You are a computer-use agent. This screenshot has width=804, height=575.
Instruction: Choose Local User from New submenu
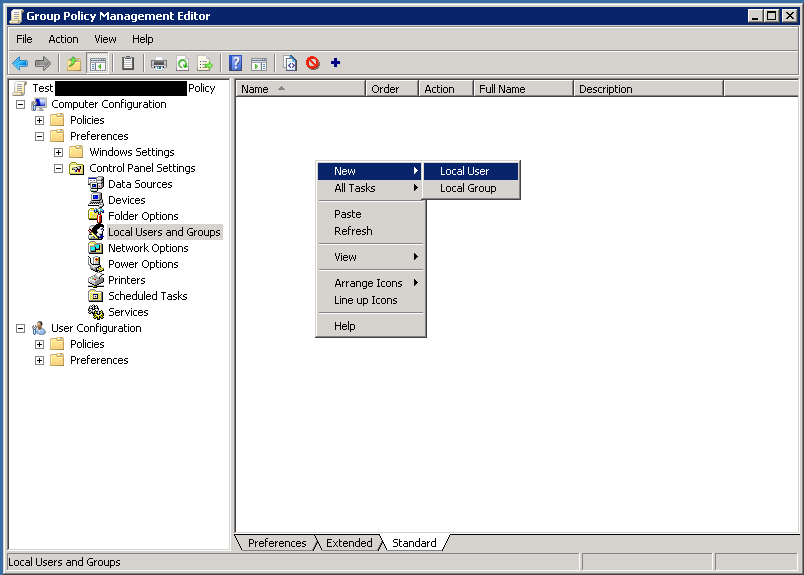coord(471,171)
